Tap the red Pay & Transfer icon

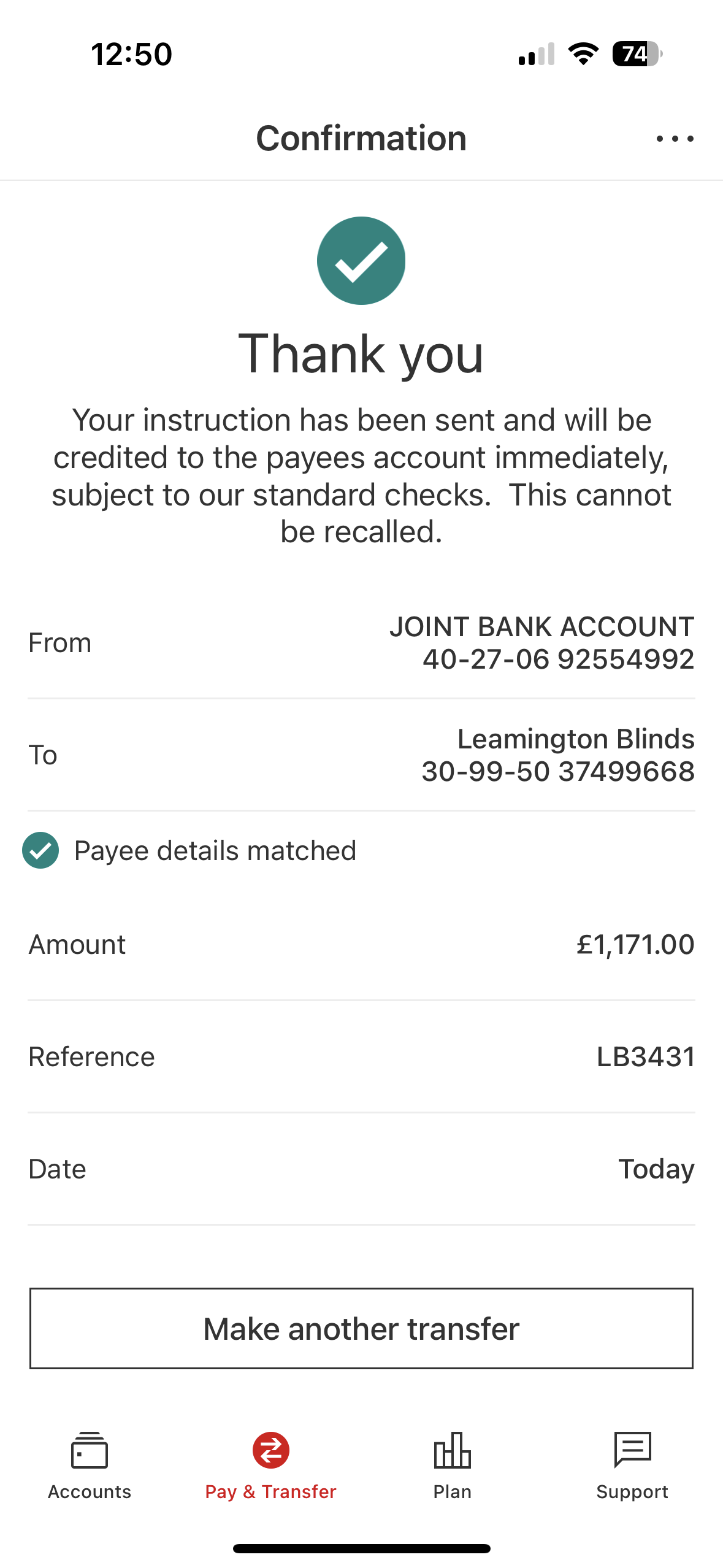(x=270, y=1450)
